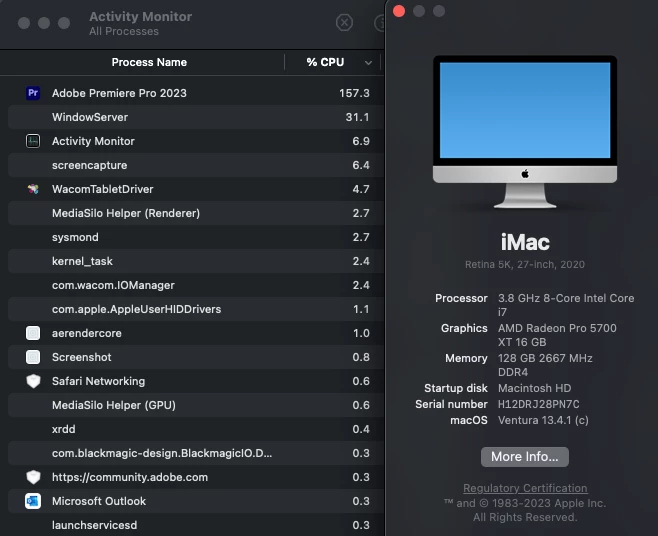Screen dimensions: 658x536
Task: Click the 128 GB 2667 MHz memory text
Action: tap(546, 365)
